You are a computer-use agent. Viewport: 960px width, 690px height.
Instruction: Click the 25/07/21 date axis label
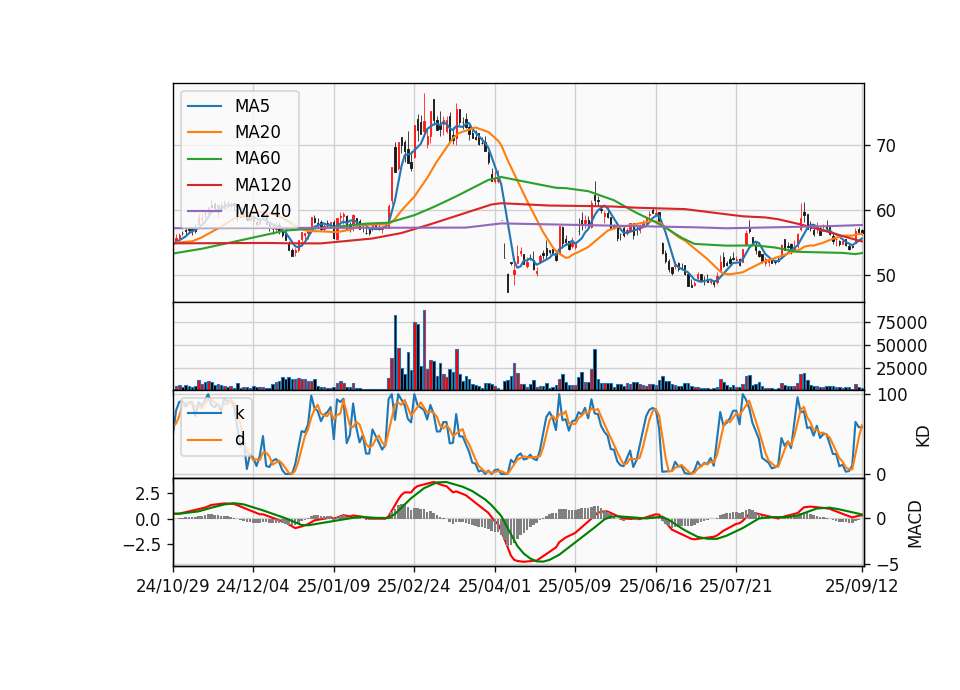click(735, 586)
